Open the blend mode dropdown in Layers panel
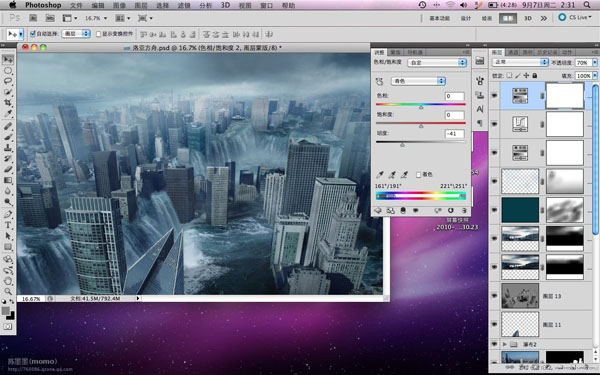 520,62
